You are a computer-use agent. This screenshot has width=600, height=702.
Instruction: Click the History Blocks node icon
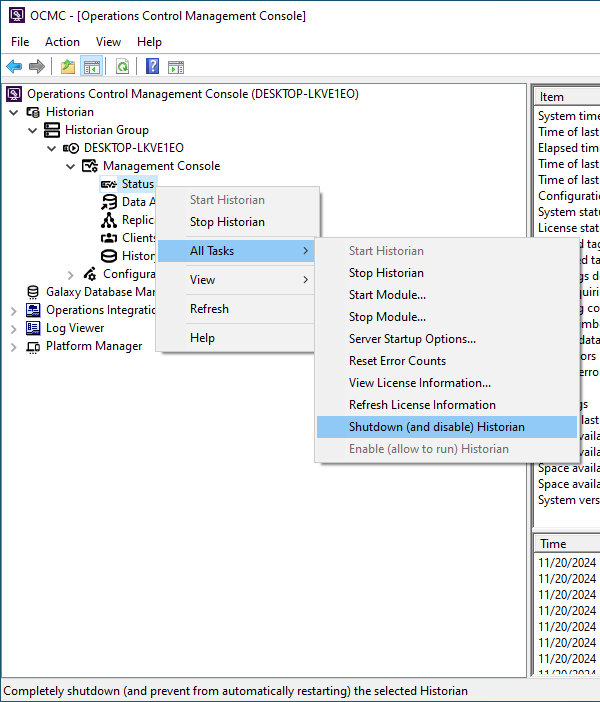pos(109,256)
